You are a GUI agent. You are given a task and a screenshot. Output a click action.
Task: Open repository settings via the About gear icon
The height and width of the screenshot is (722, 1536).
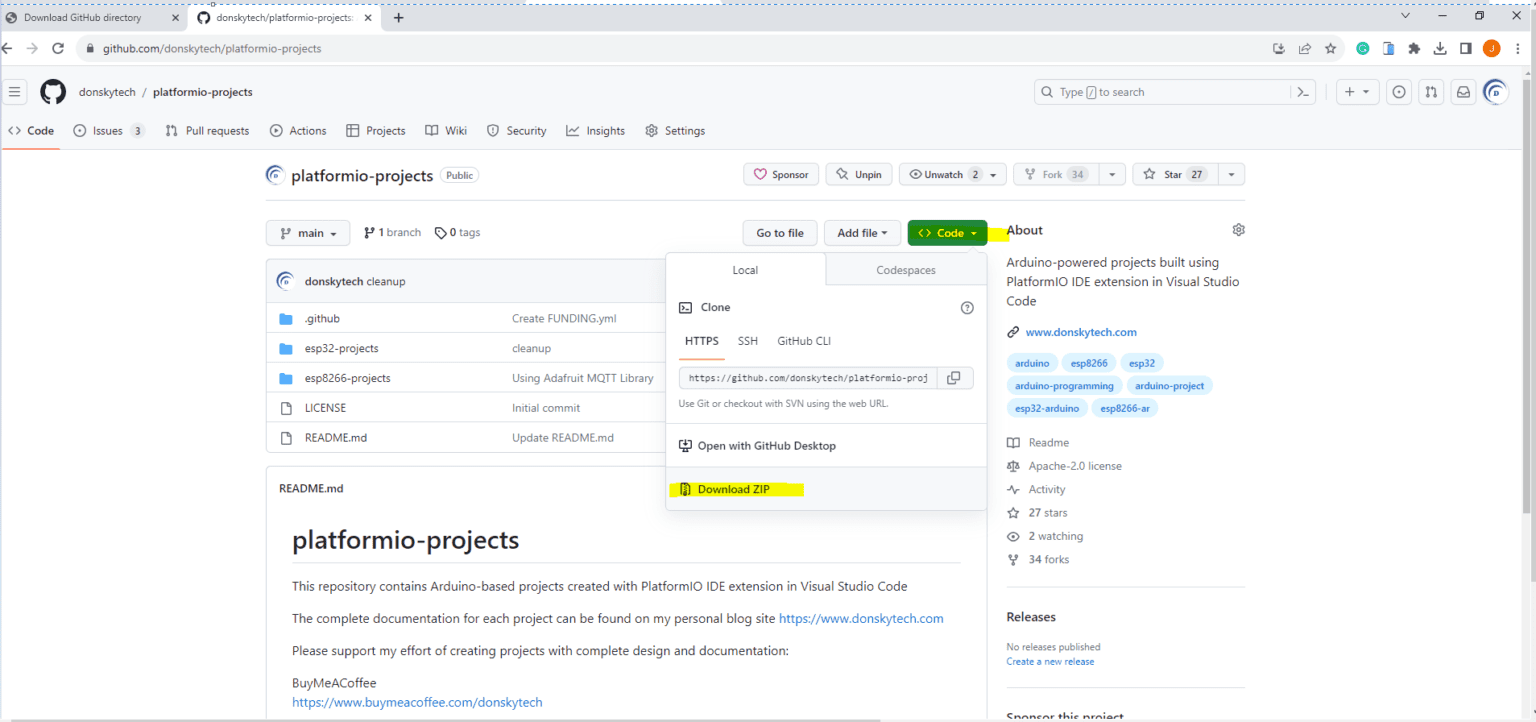click(x=1238, y=229)
